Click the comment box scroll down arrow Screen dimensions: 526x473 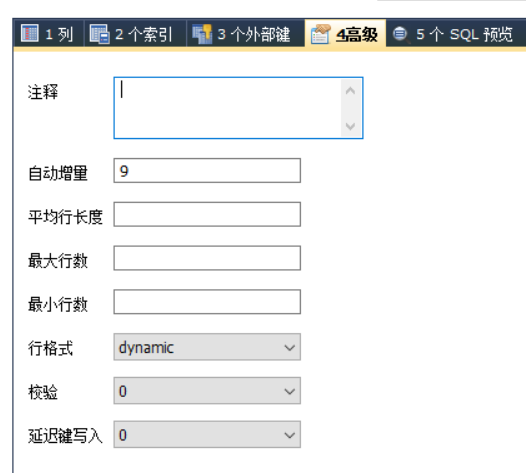point(351,126)
